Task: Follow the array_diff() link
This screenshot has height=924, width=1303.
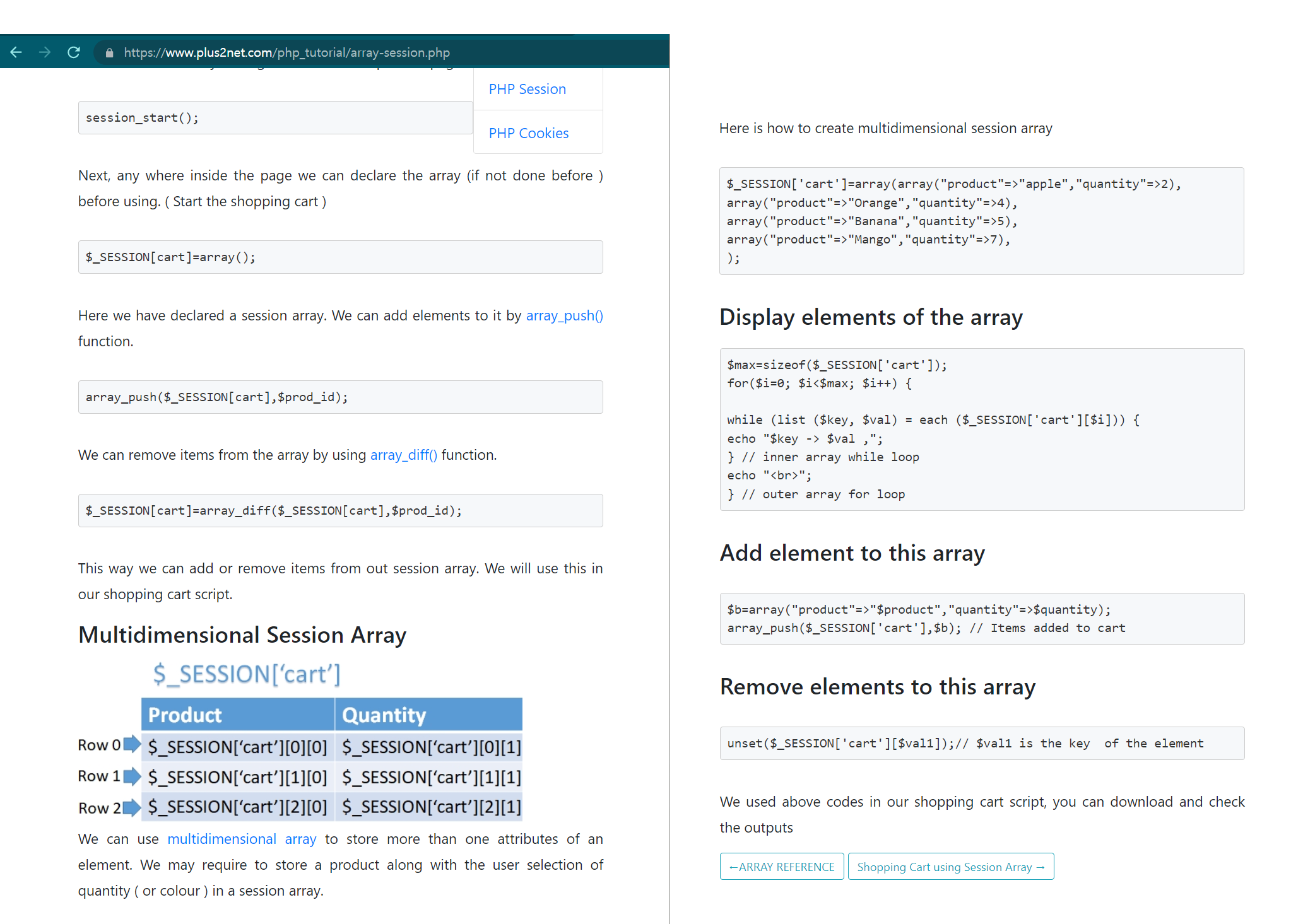Action: pyautogui.click(x=403, y=455)
